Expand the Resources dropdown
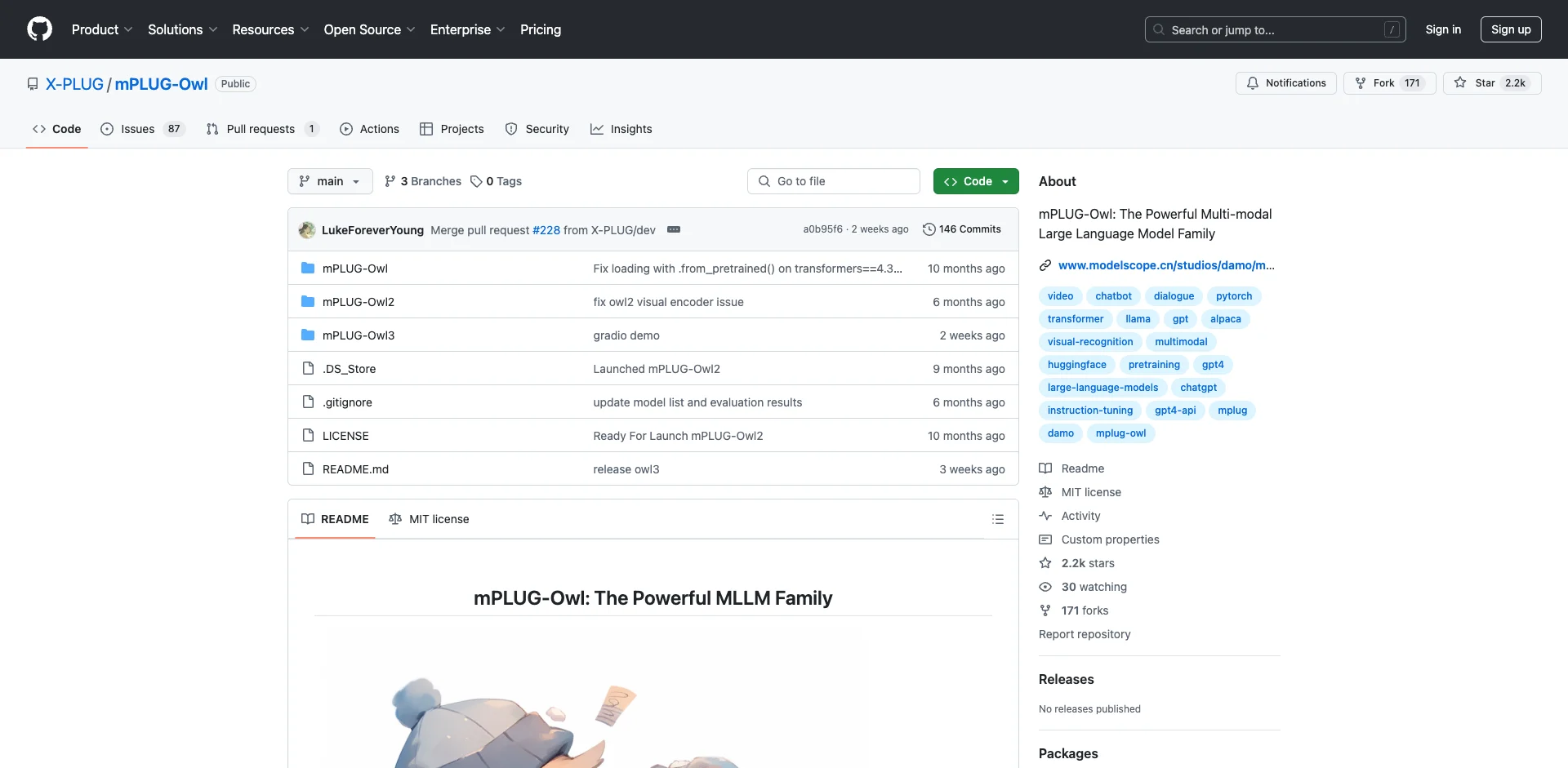 270,29
